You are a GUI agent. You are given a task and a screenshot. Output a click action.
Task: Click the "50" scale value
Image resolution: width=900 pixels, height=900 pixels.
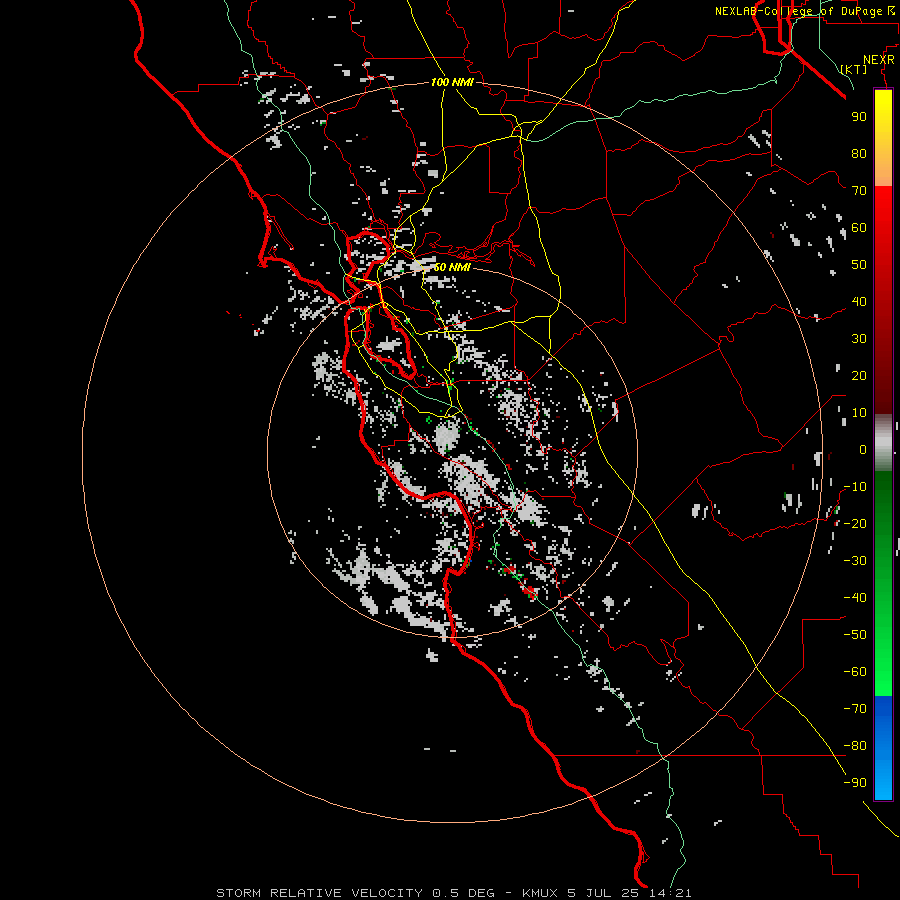[859, 265]
